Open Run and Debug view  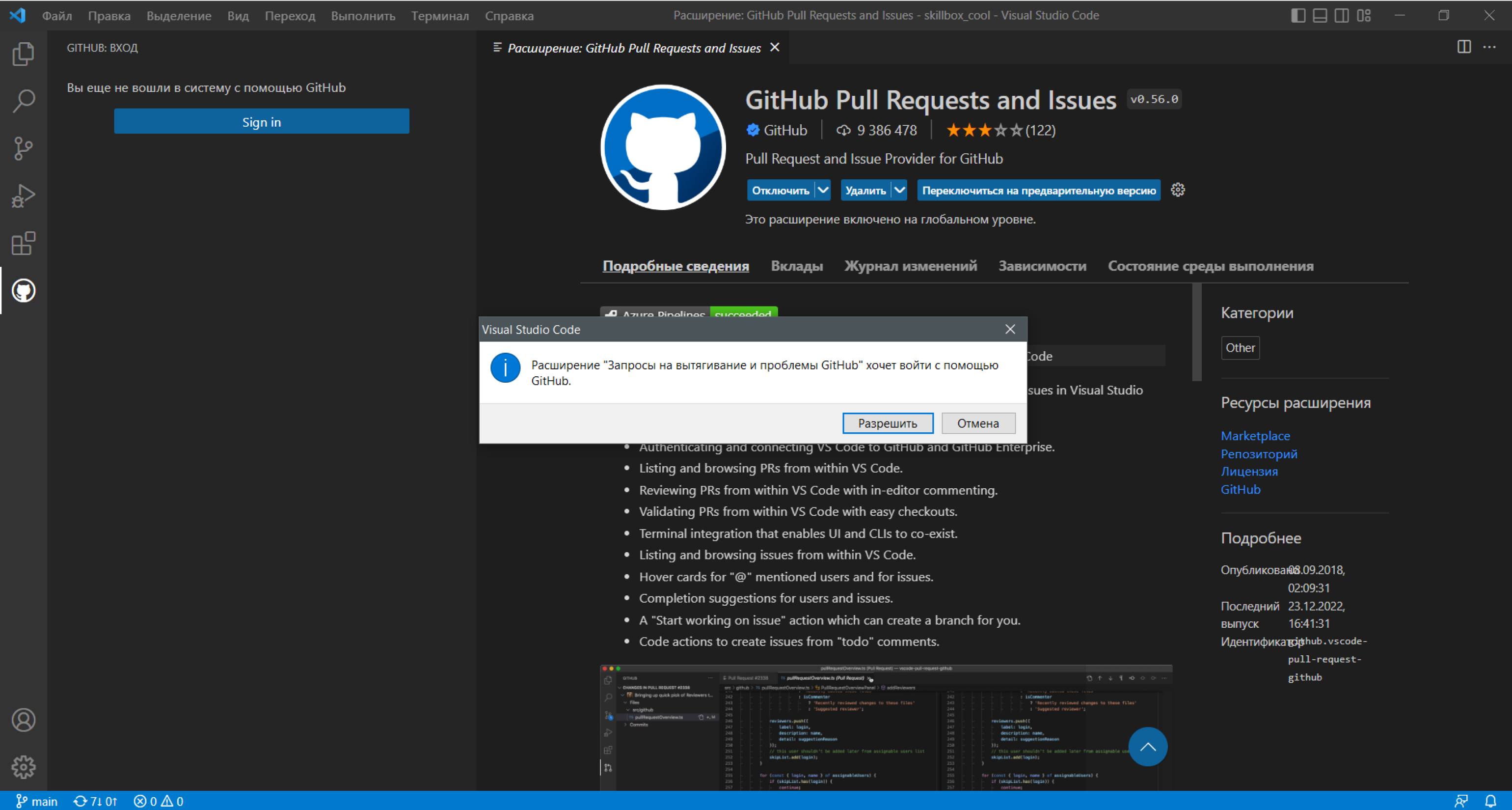coord(24,196)
